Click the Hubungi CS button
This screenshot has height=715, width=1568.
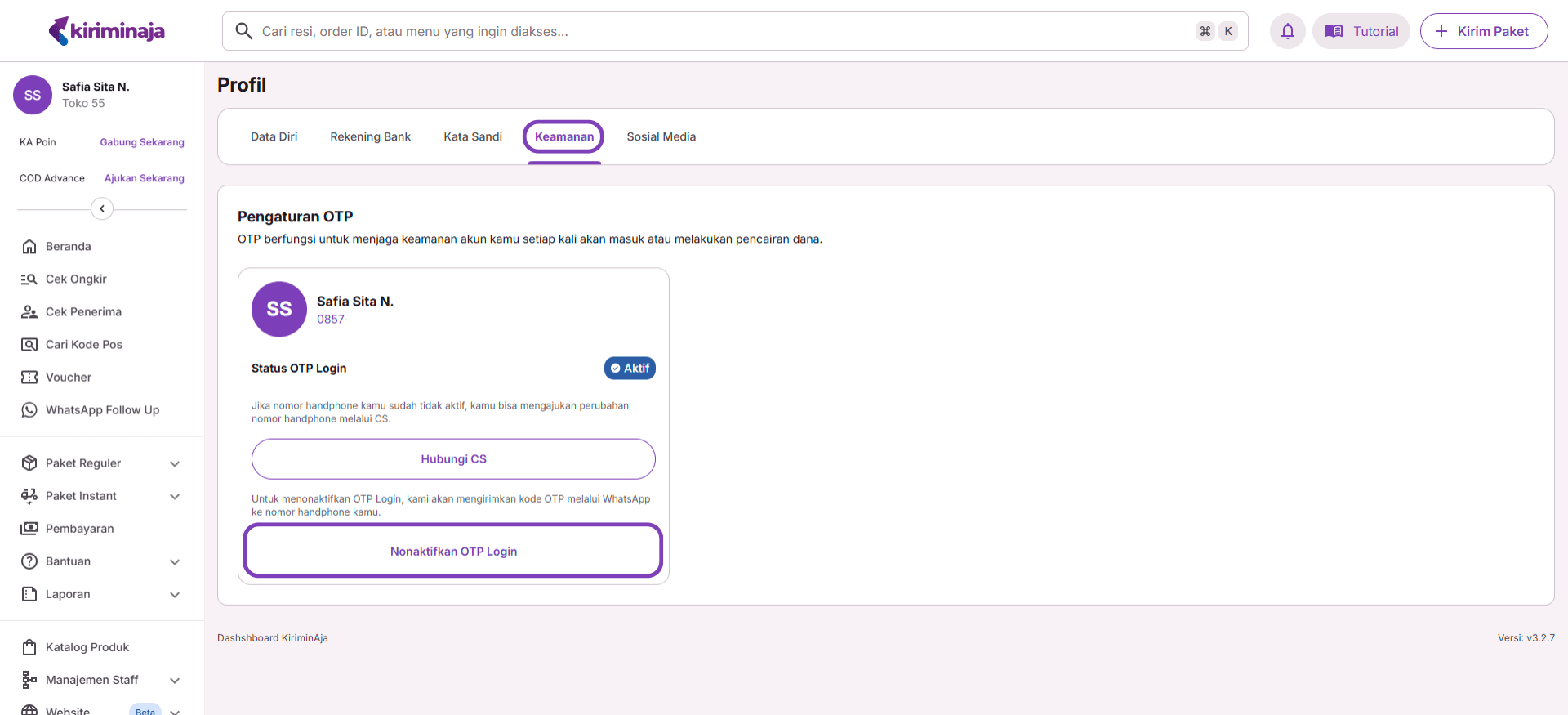click(x=453, y=459)
